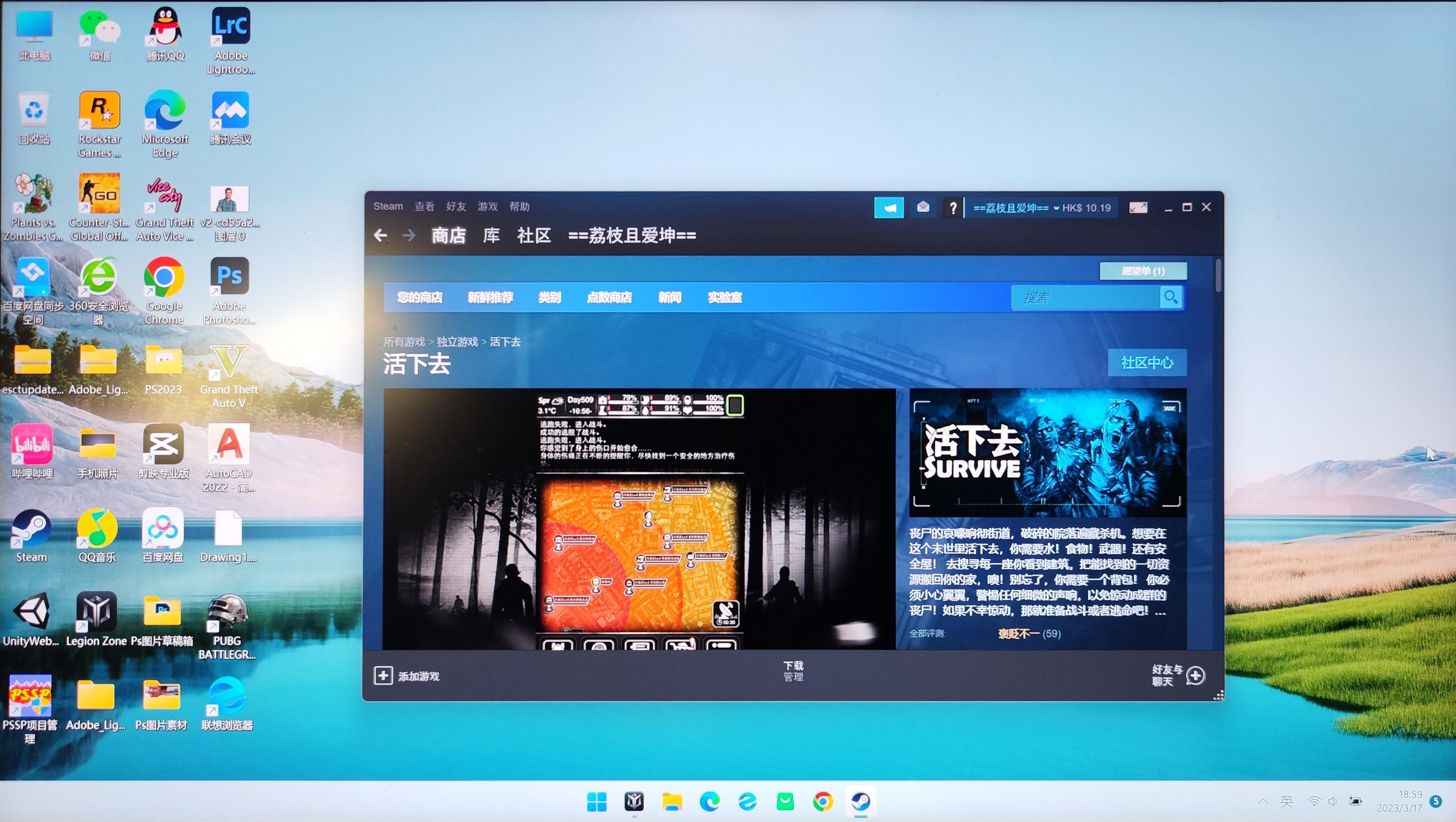Expand the system tray hidden icons chevron
Screen dimensions: 1456x822
tap(1263, 801)
